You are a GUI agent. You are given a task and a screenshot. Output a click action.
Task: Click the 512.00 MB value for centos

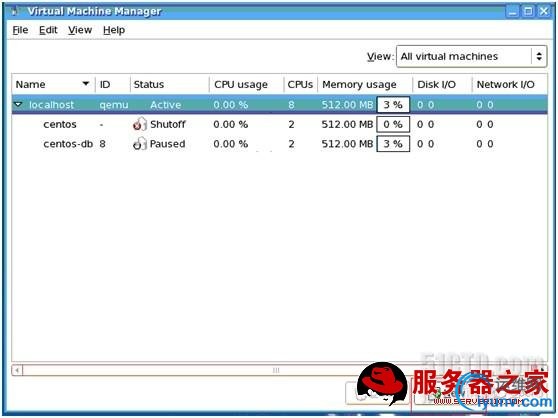(x=347, y=124)
